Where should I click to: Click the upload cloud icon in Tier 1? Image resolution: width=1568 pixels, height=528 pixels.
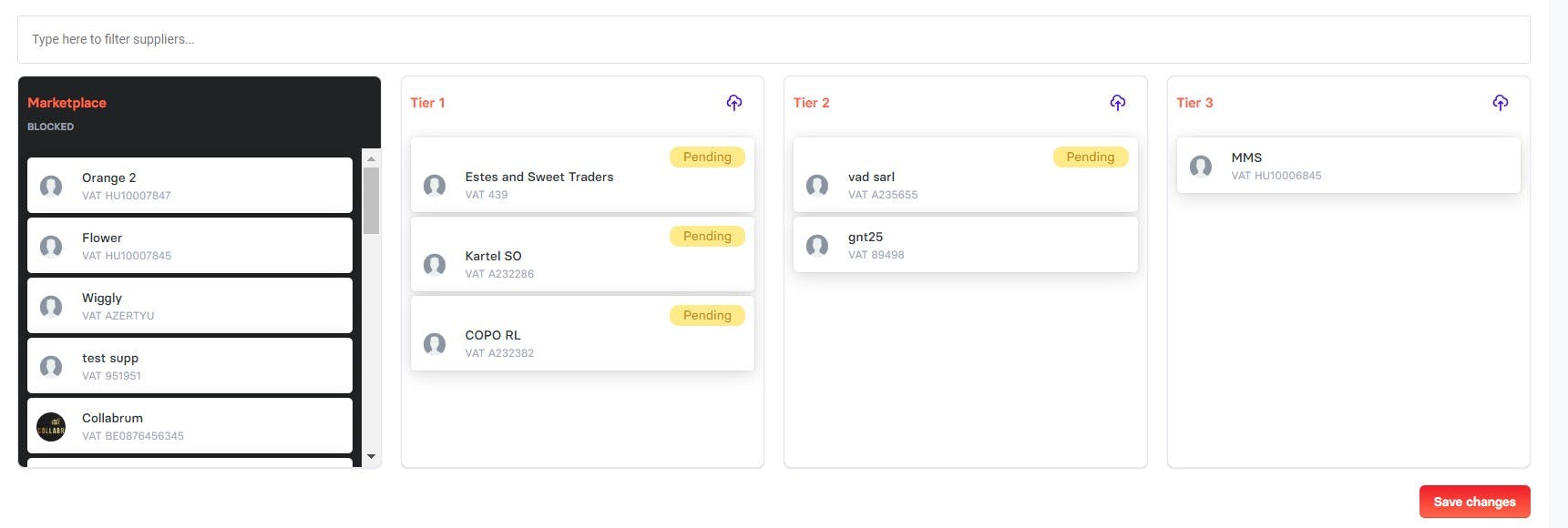click(733, 103)
